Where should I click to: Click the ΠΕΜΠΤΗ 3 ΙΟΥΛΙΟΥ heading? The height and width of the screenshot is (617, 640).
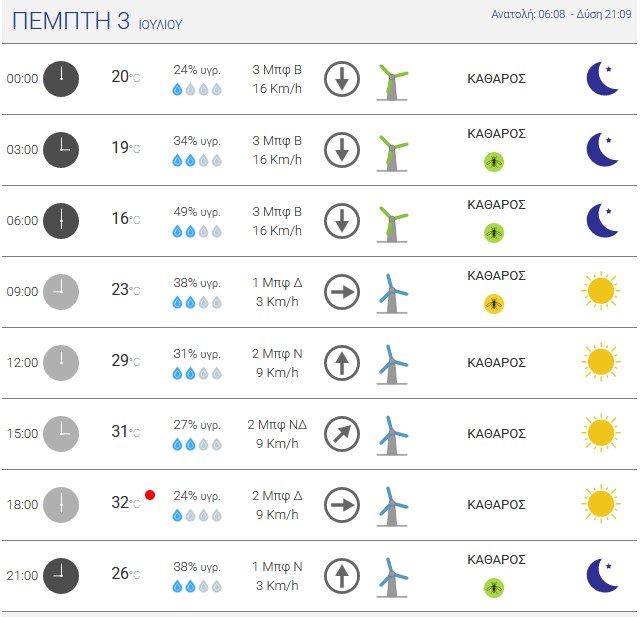(97, 21)
